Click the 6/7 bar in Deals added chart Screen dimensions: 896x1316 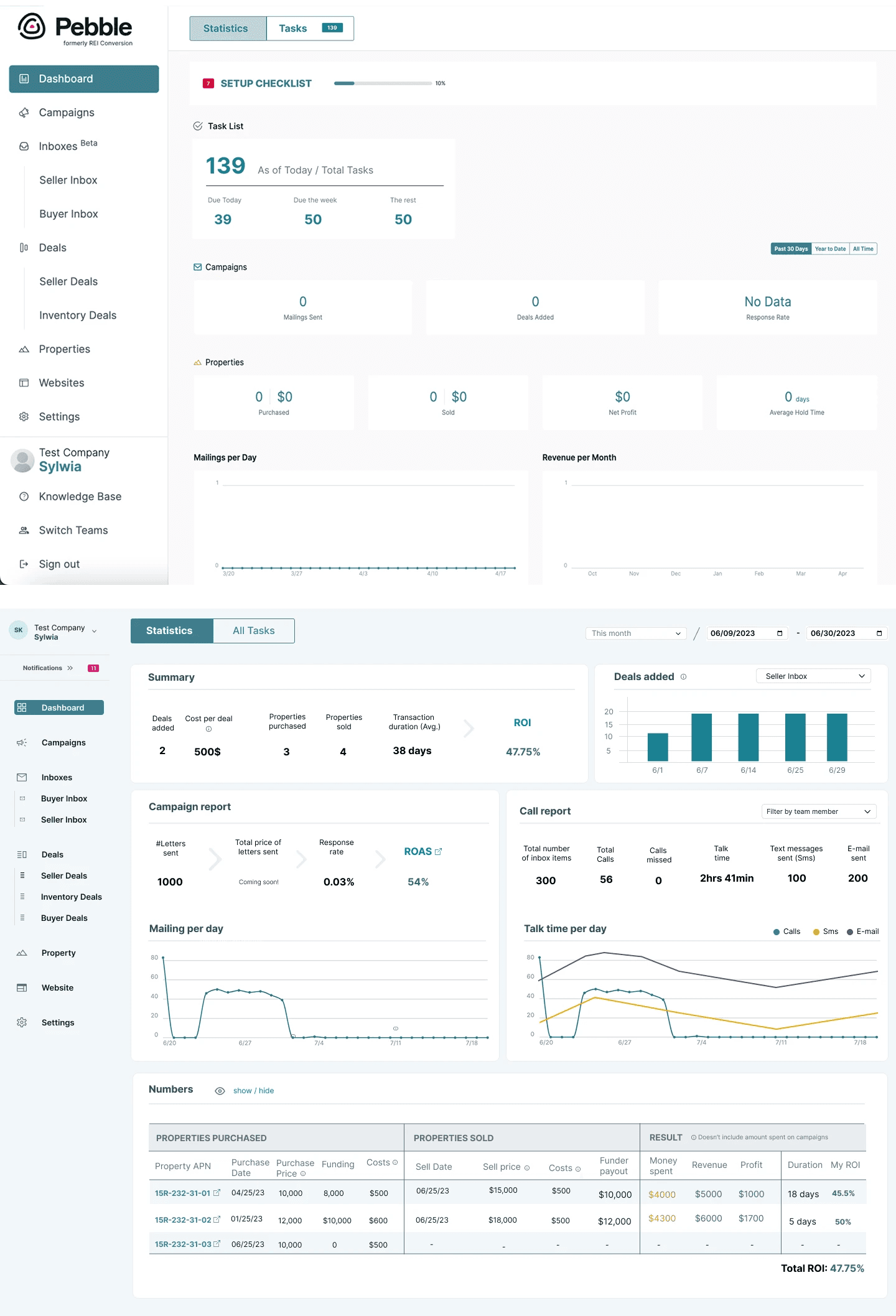(x=701, y=737)
